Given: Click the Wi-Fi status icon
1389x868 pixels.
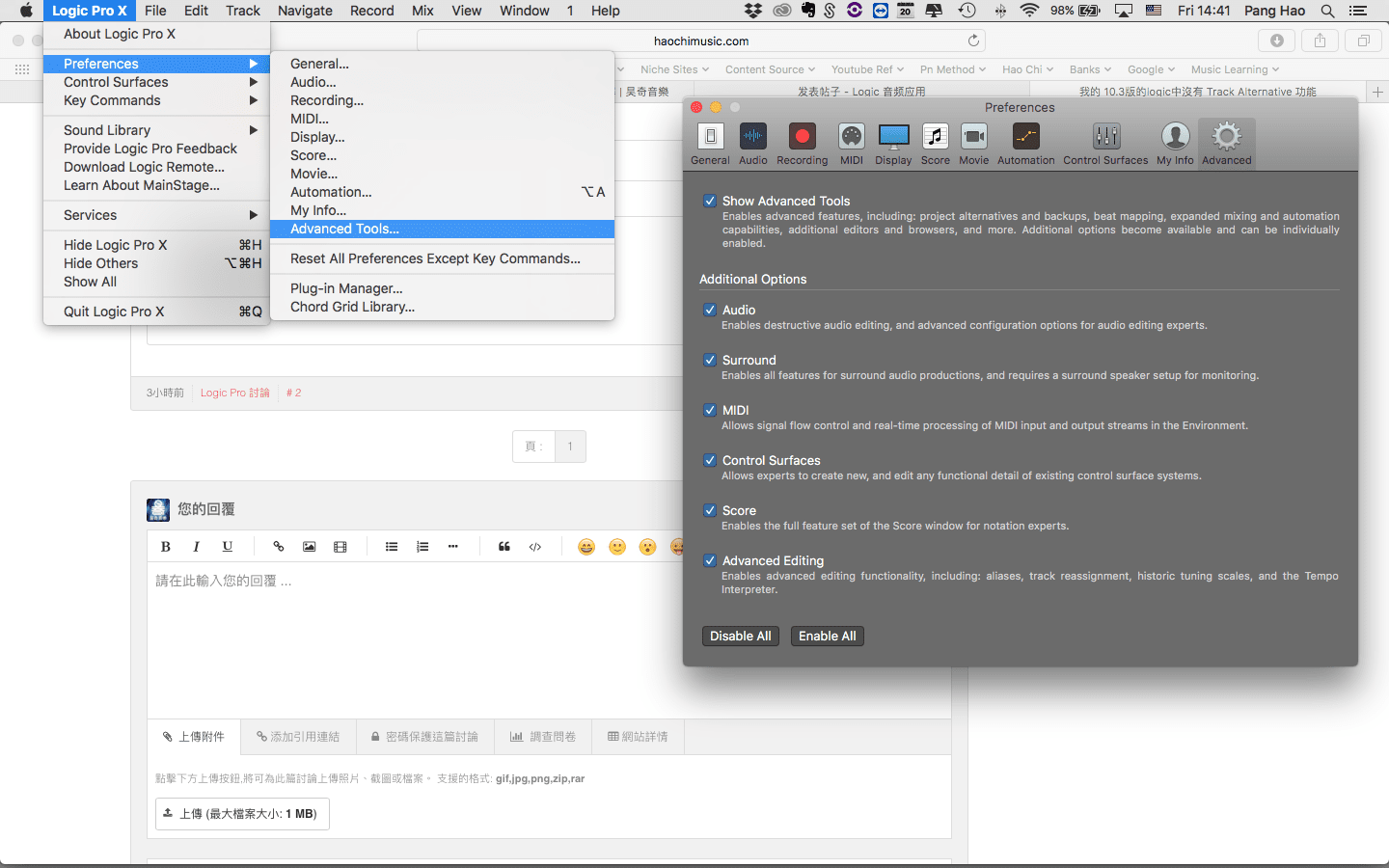Looking at the screenshot, I should (x=1029, y=11).
